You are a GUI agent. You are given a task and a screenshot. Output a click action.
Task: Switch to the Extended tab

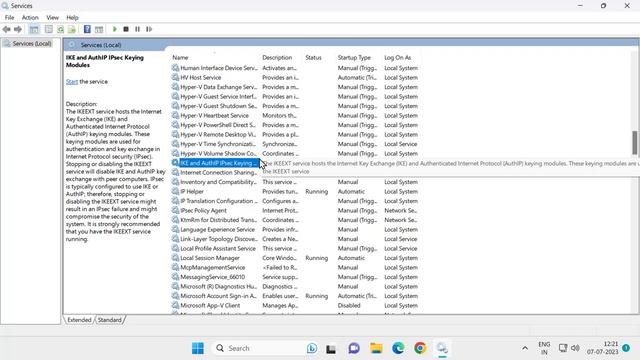pyautogui.click(x=79, y=320)
